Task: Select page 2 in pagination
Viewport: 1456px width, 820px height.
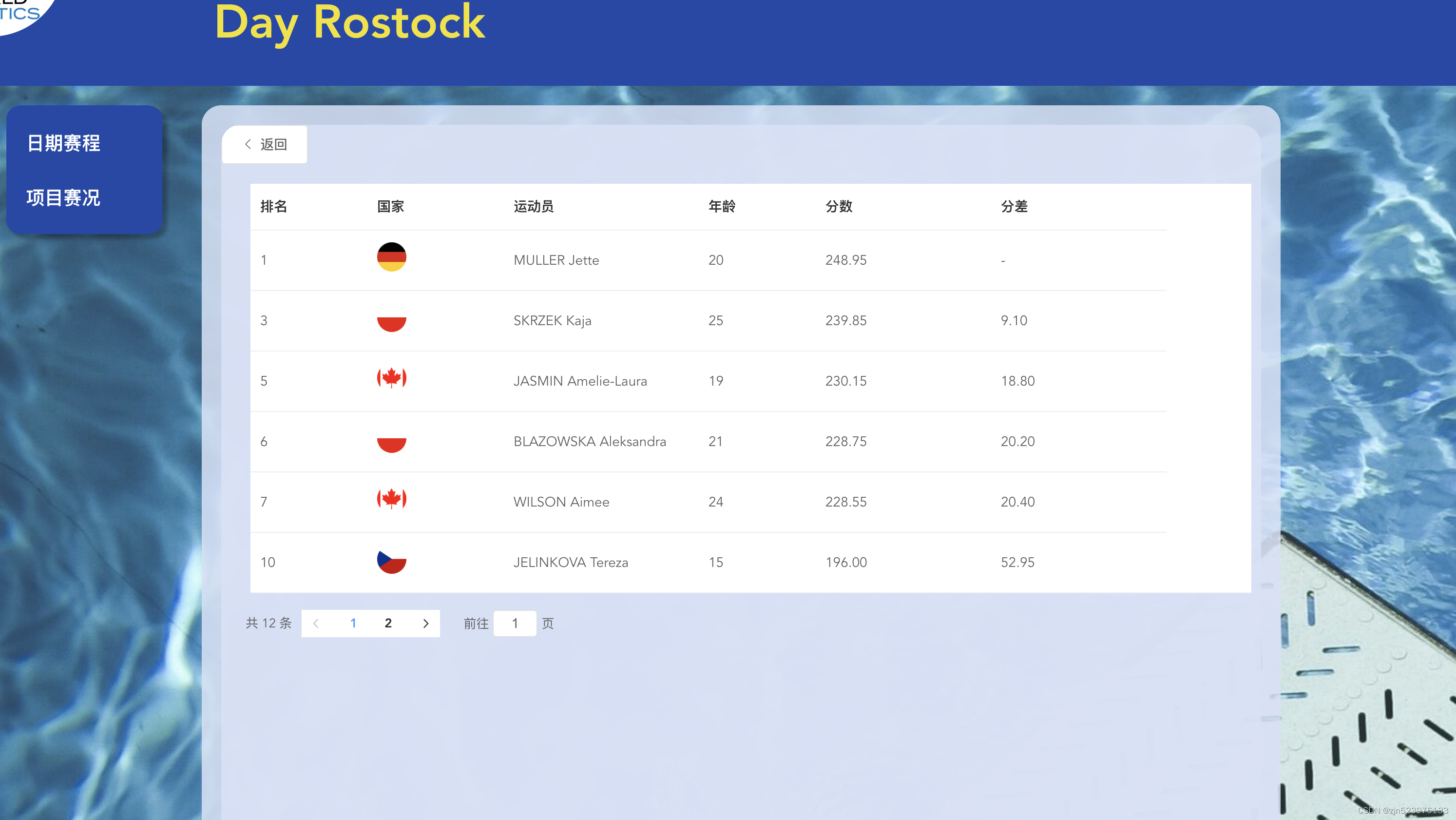Action: click(x=388, y=623)
